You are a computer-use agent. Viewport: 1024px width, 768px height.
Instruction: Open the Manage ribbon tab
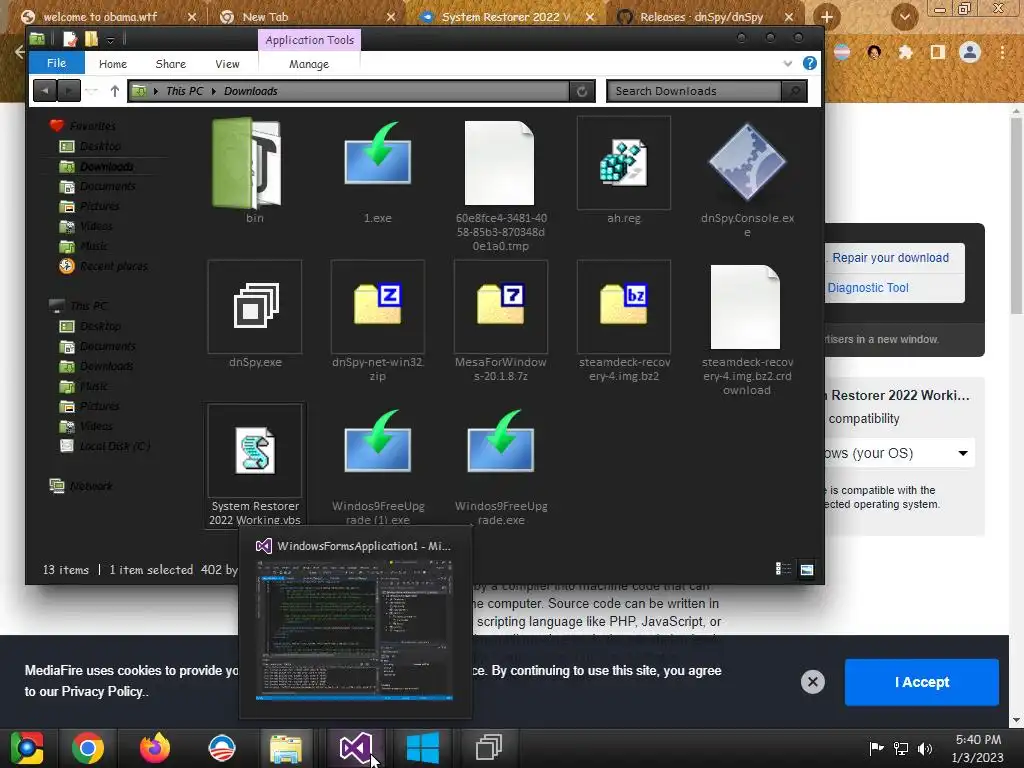[x=309, y=64]
